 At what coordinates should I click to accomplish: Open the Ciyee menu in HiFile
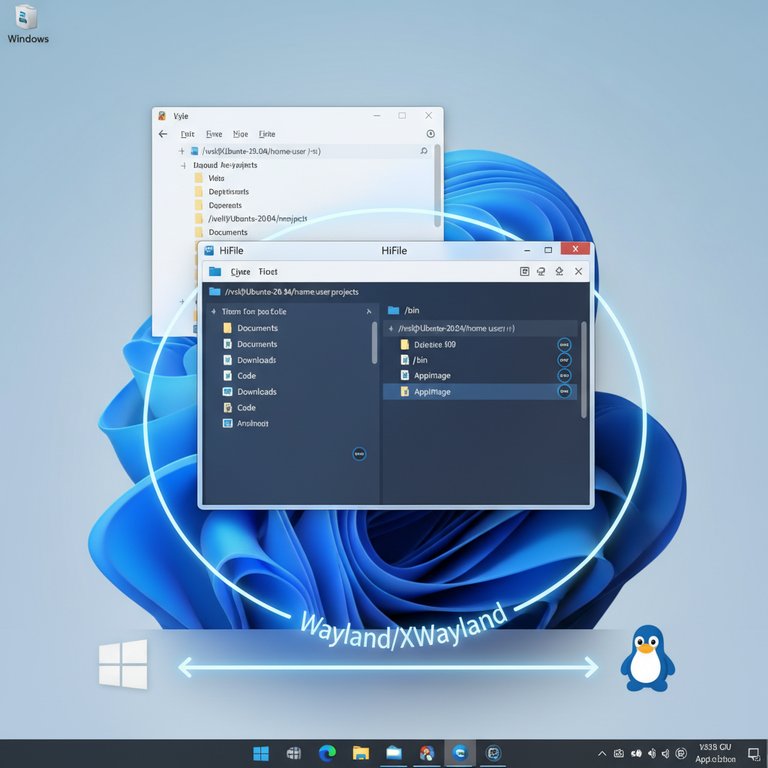[x=240, y=271]
